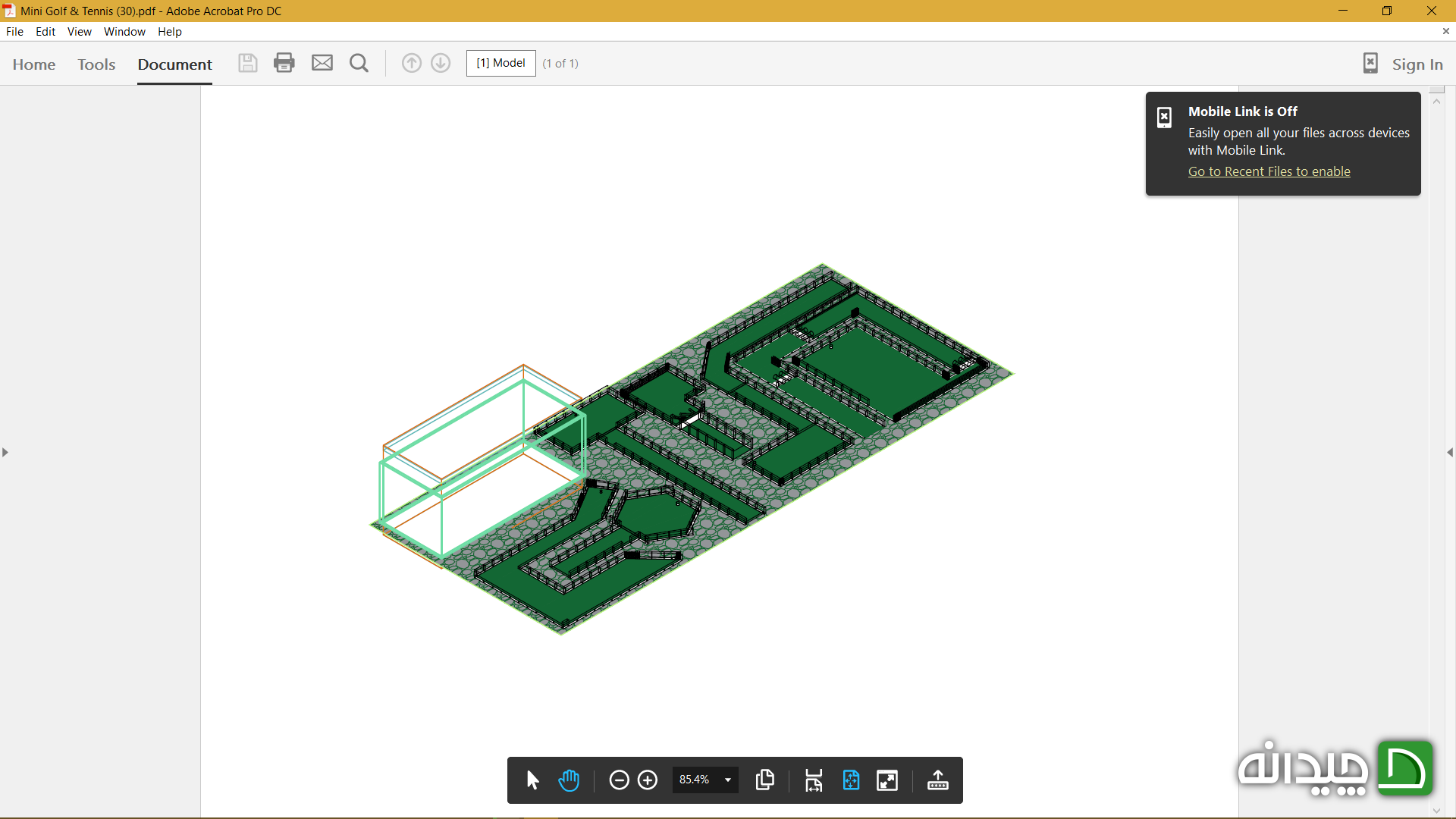
Task: Click the Save file icon
Action: [247, 63]
